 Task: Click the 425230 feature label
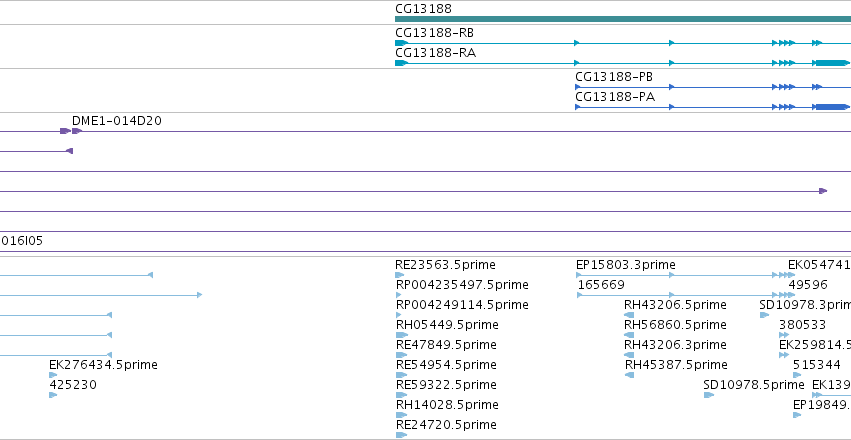[73, 385]
